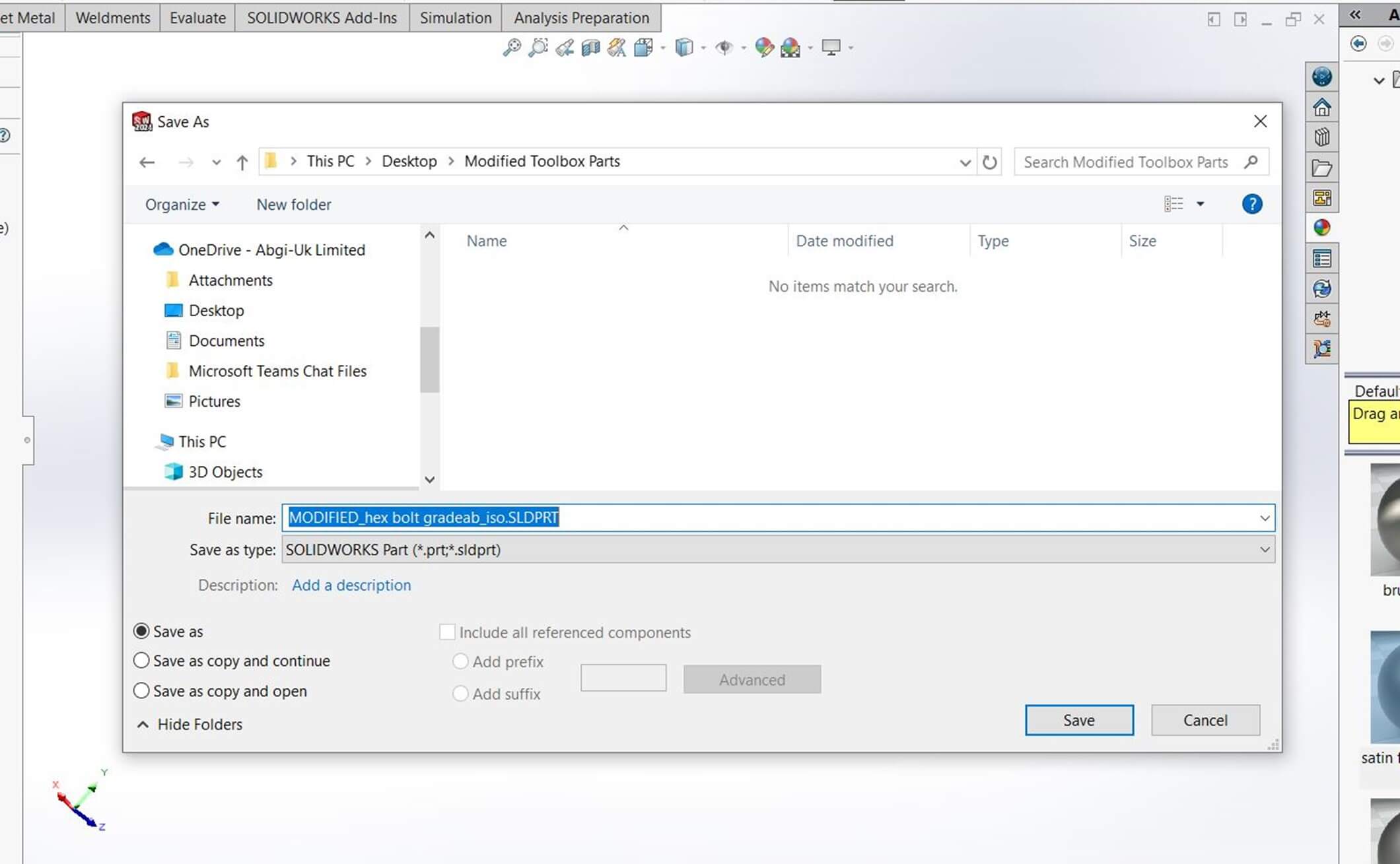Select Save as copy and continue

pyautogui.click(x=141, y=661)
